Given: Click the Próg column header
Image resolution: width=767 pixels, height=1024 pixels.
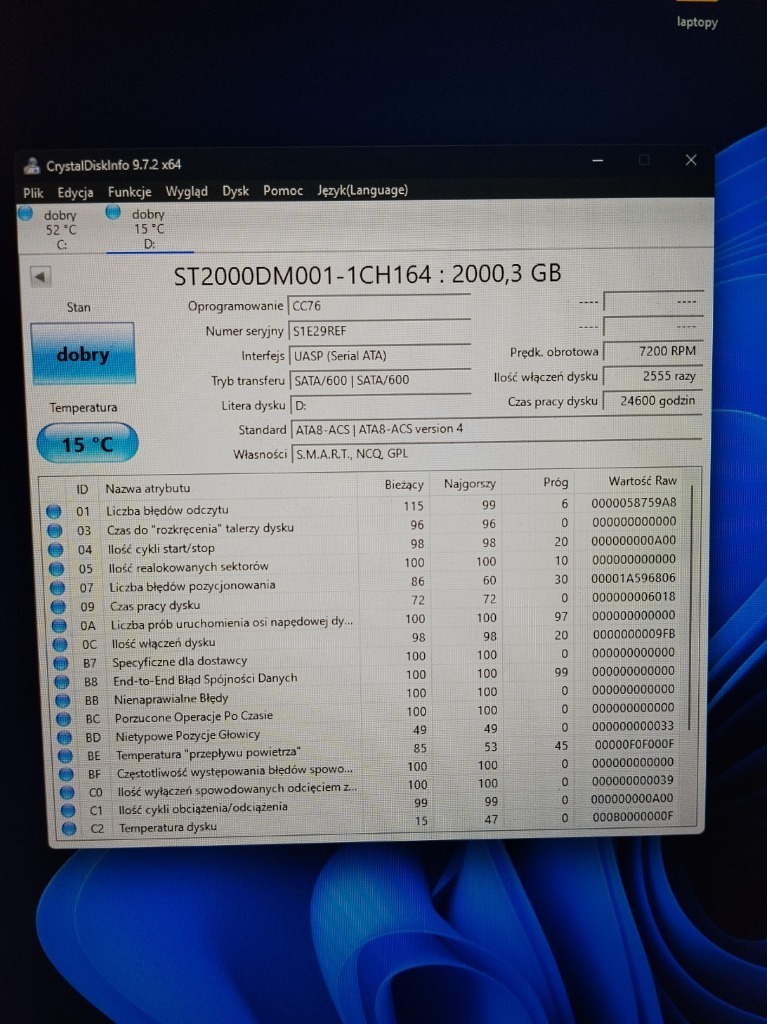Looking at the screenshot, I should 555,483.
